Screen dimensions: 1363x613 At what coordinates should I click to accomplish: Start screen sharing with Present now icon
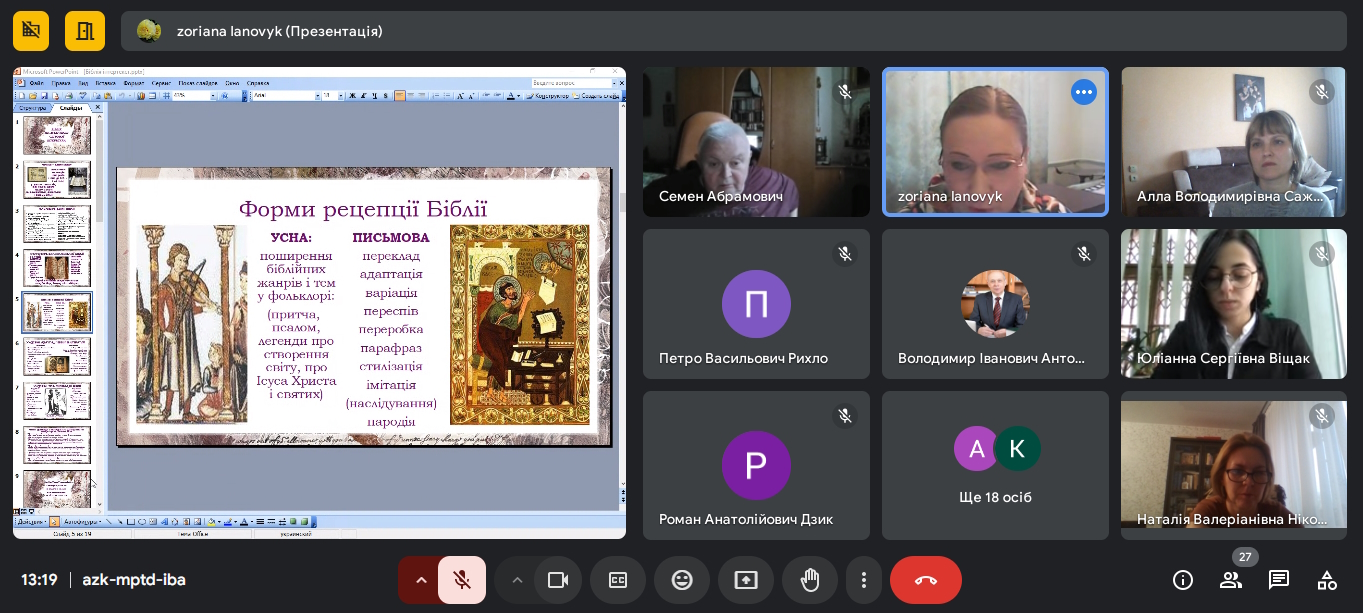tap(746, 580)
